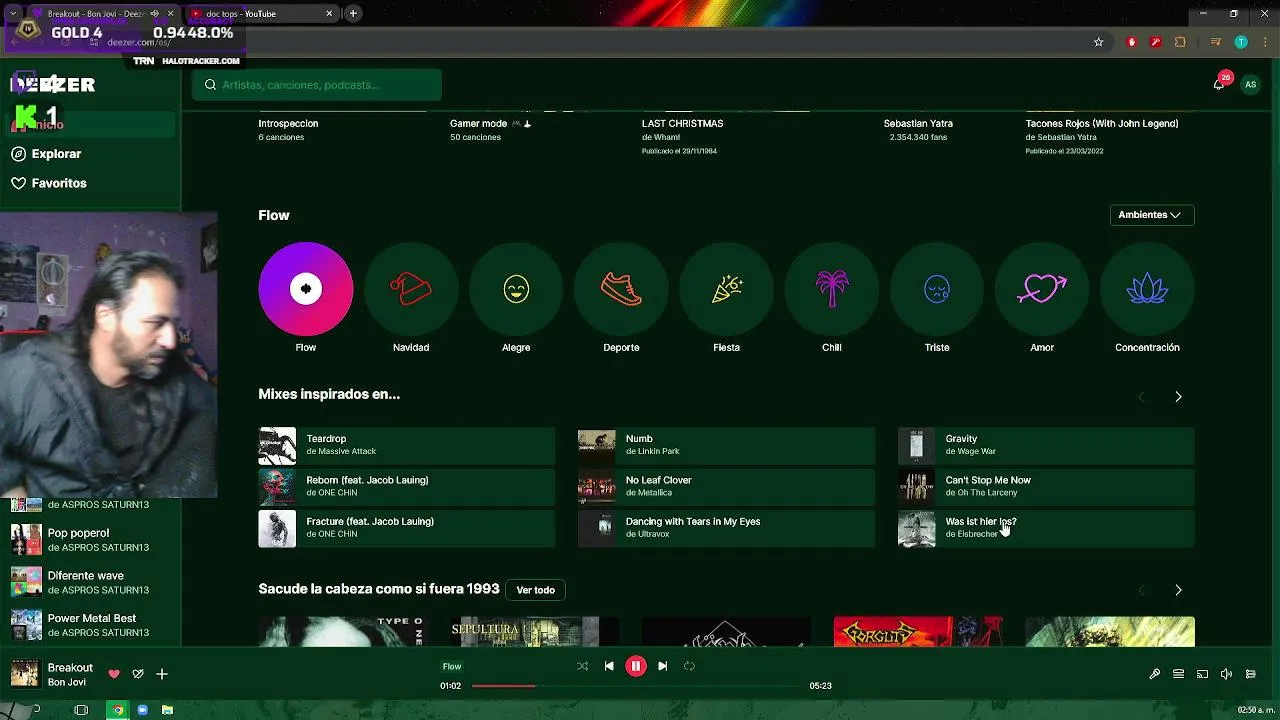Select the Deporte sneaker mood
1280x720 pixels.
(x=621, y=289)
